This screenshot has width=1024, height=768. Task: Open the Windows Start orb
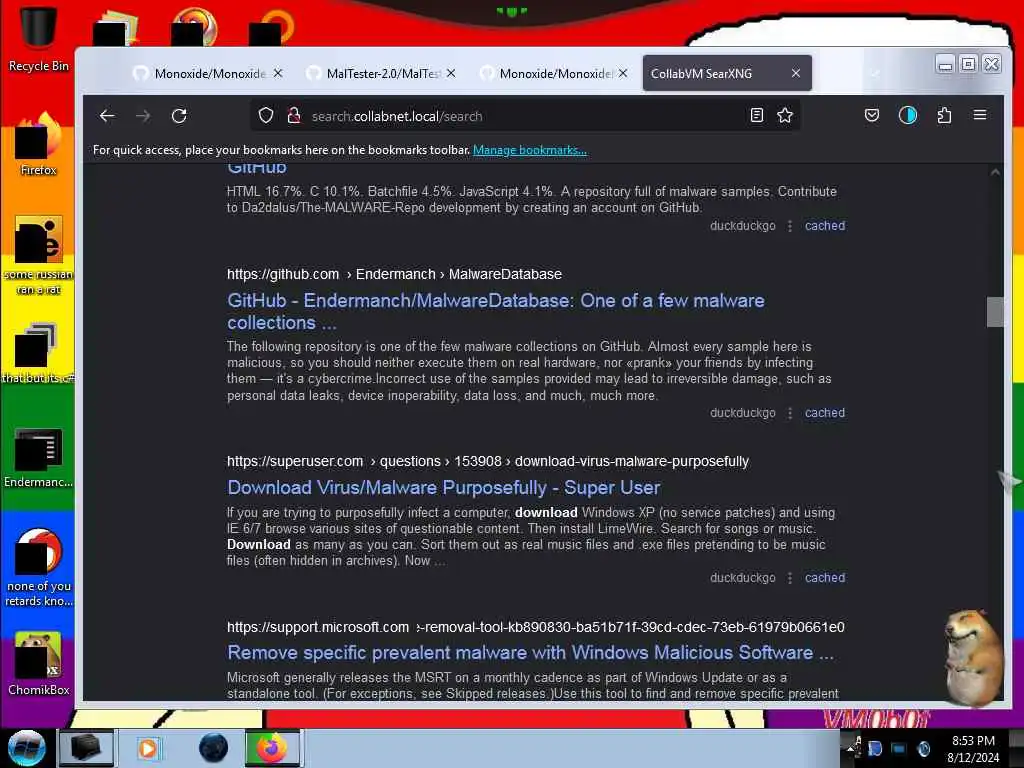(26, 748)
